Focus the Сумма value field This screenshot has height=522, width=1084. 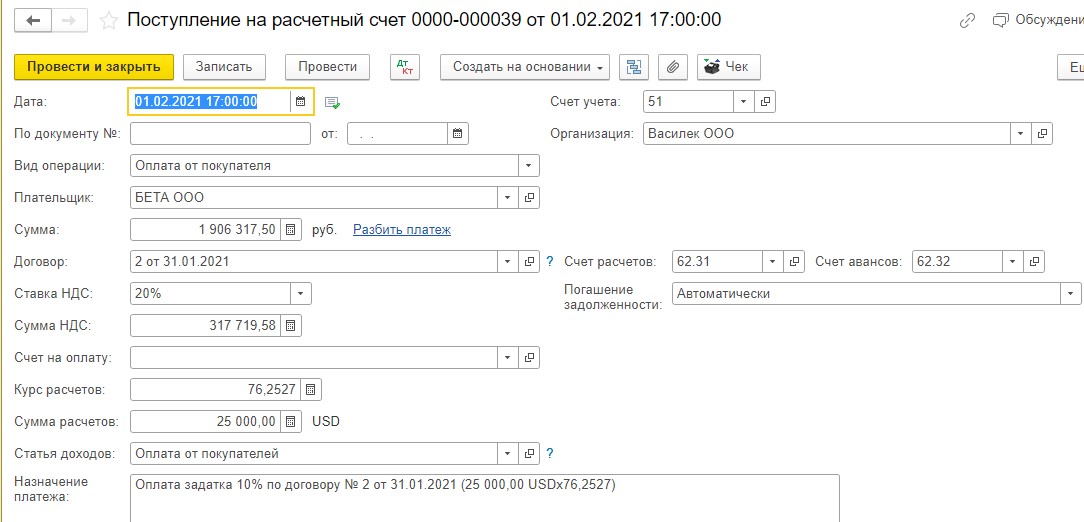[x=206, y=230]
